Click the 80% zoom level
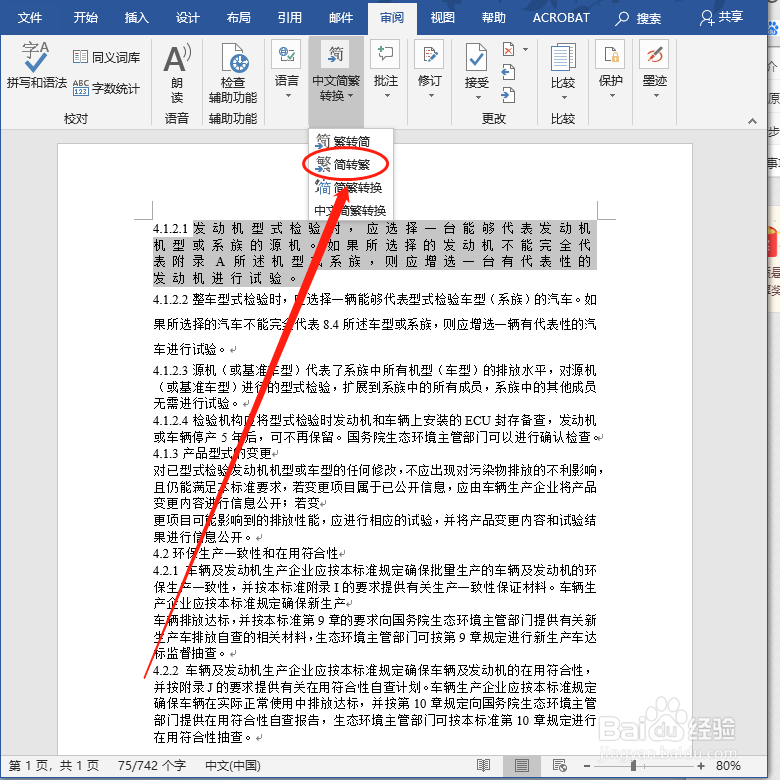The width and height of the screenshot is (780, 780). (x=728, y=766)
